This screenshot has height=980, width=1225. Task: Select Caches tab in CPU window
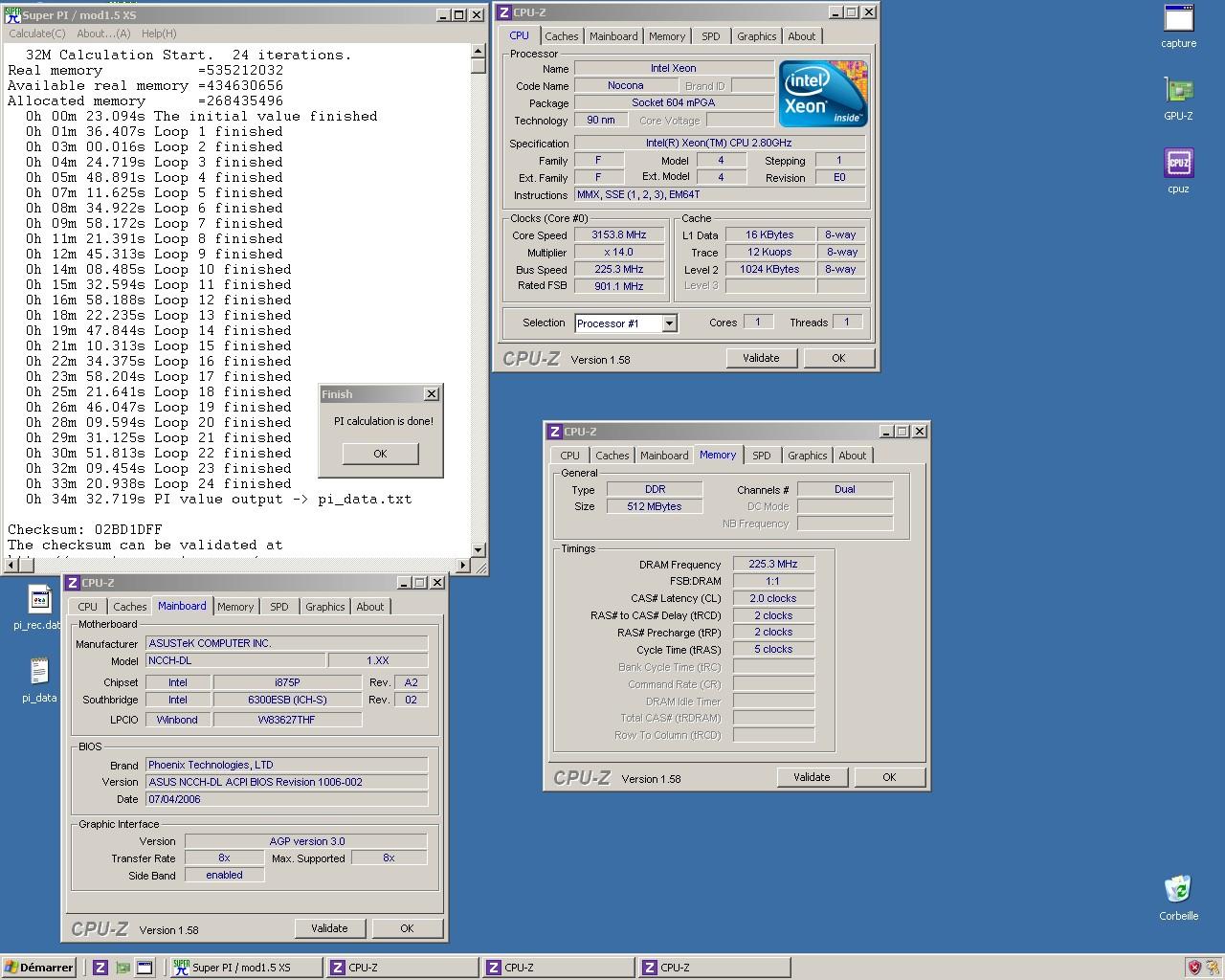click(562, 36)
